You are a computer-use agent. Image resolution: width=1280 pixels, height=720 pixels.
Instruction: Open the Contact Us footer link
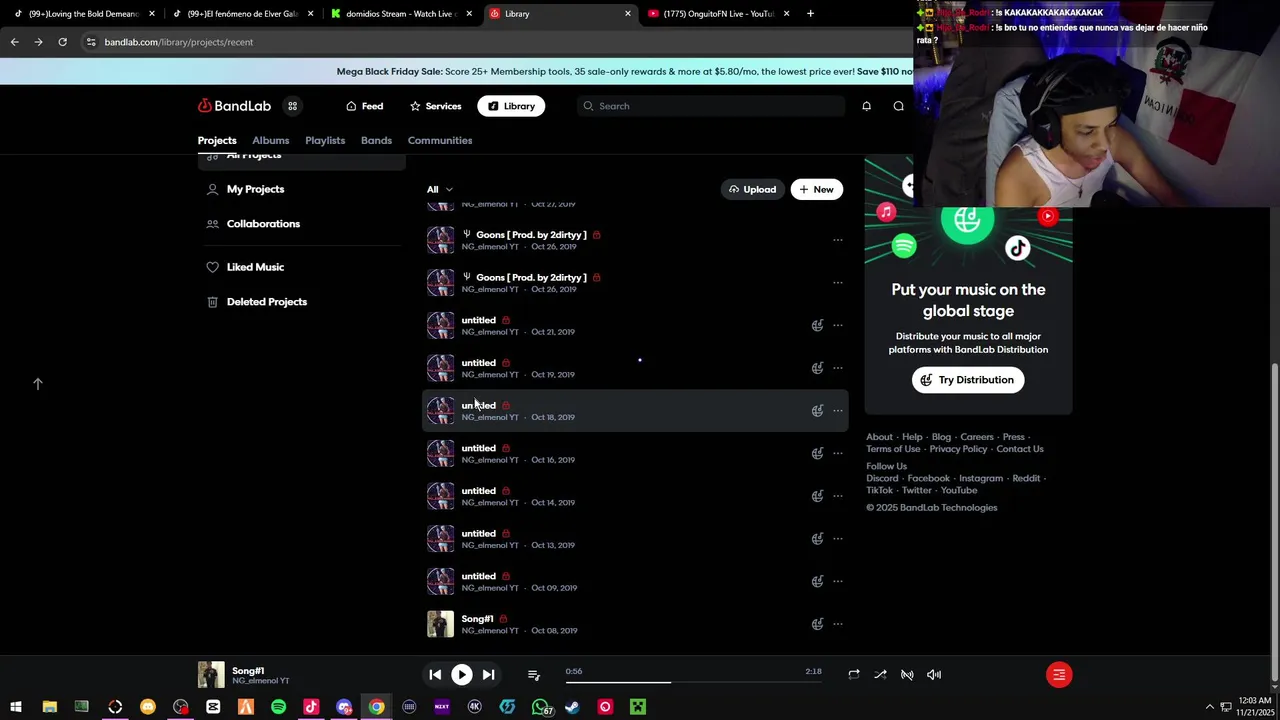(x=1020, y=449)
